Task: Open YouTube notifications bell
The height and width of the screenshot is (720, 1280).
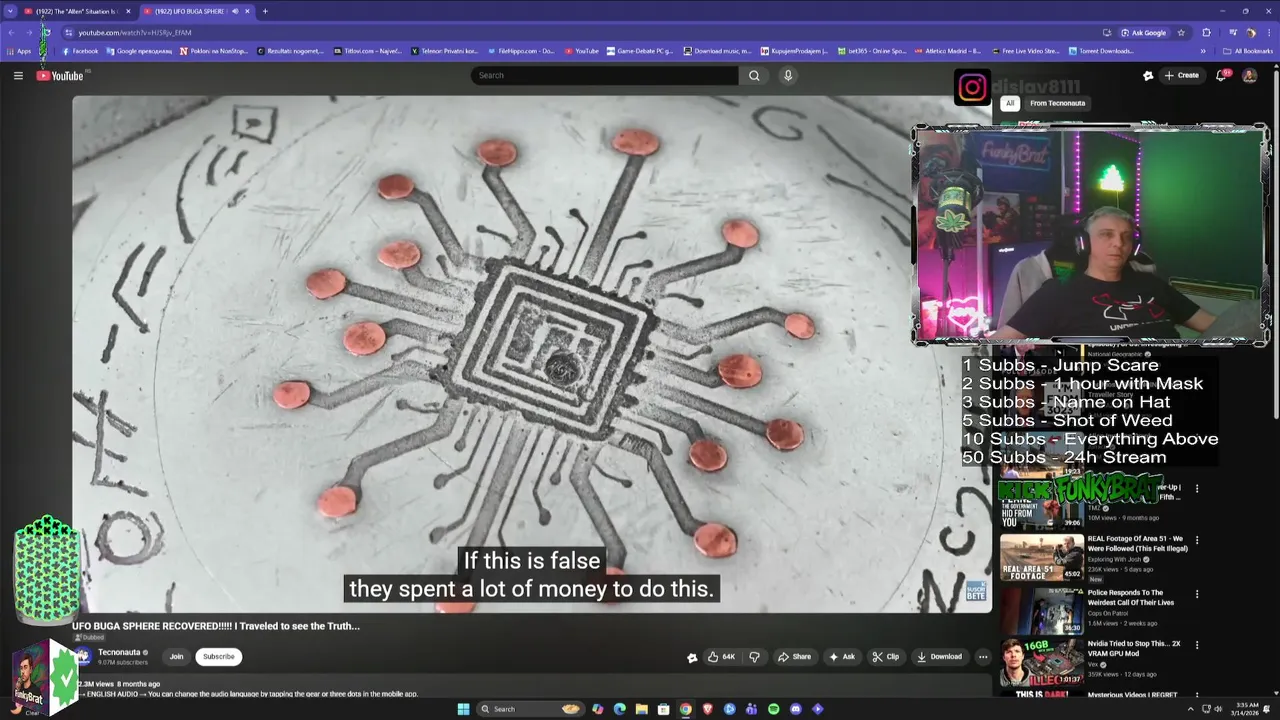Action: pyautogui.click(x=1221, y=75)
